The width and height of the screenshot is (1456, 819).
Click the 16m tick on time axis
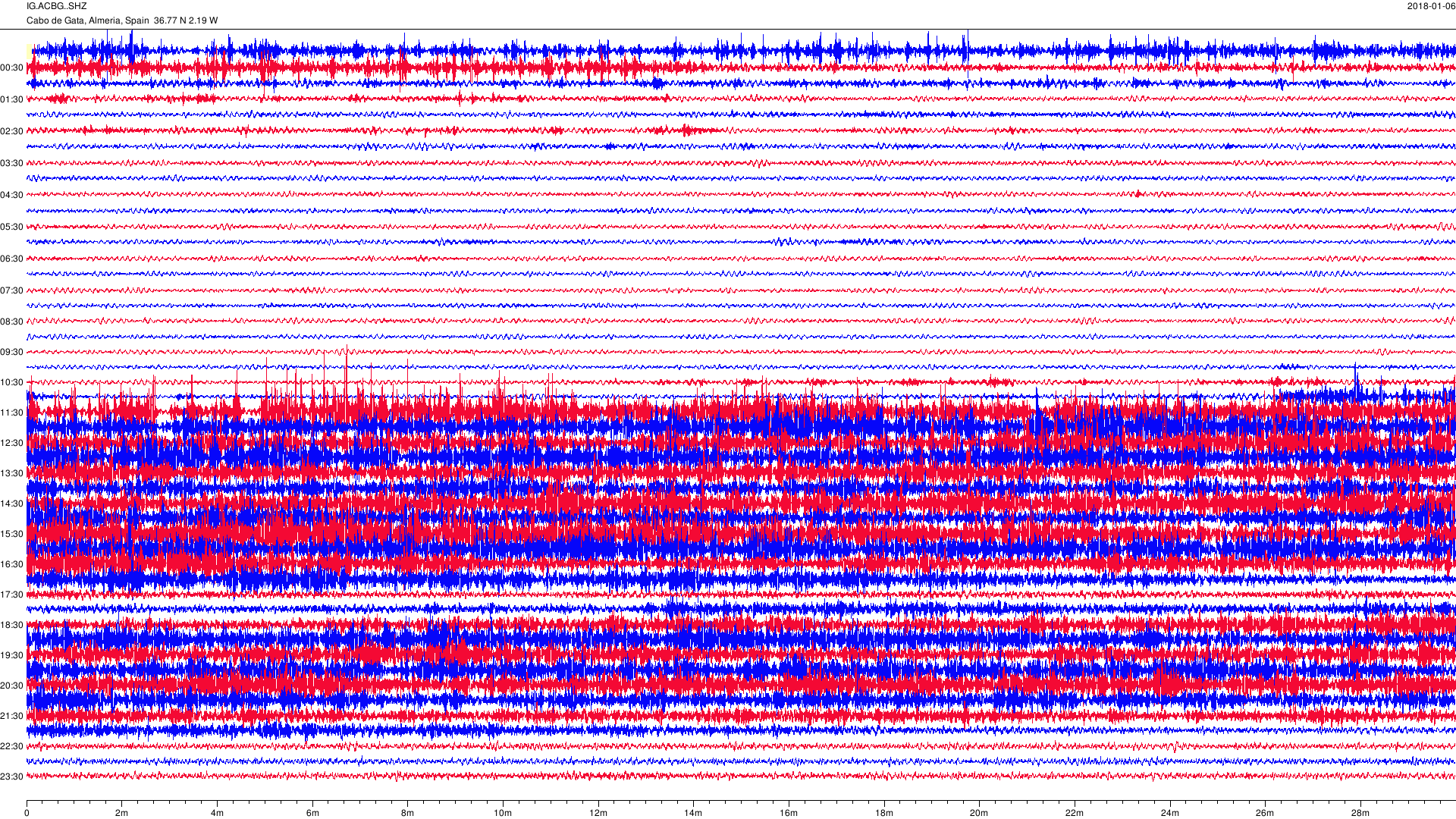(x=789, y=813)
